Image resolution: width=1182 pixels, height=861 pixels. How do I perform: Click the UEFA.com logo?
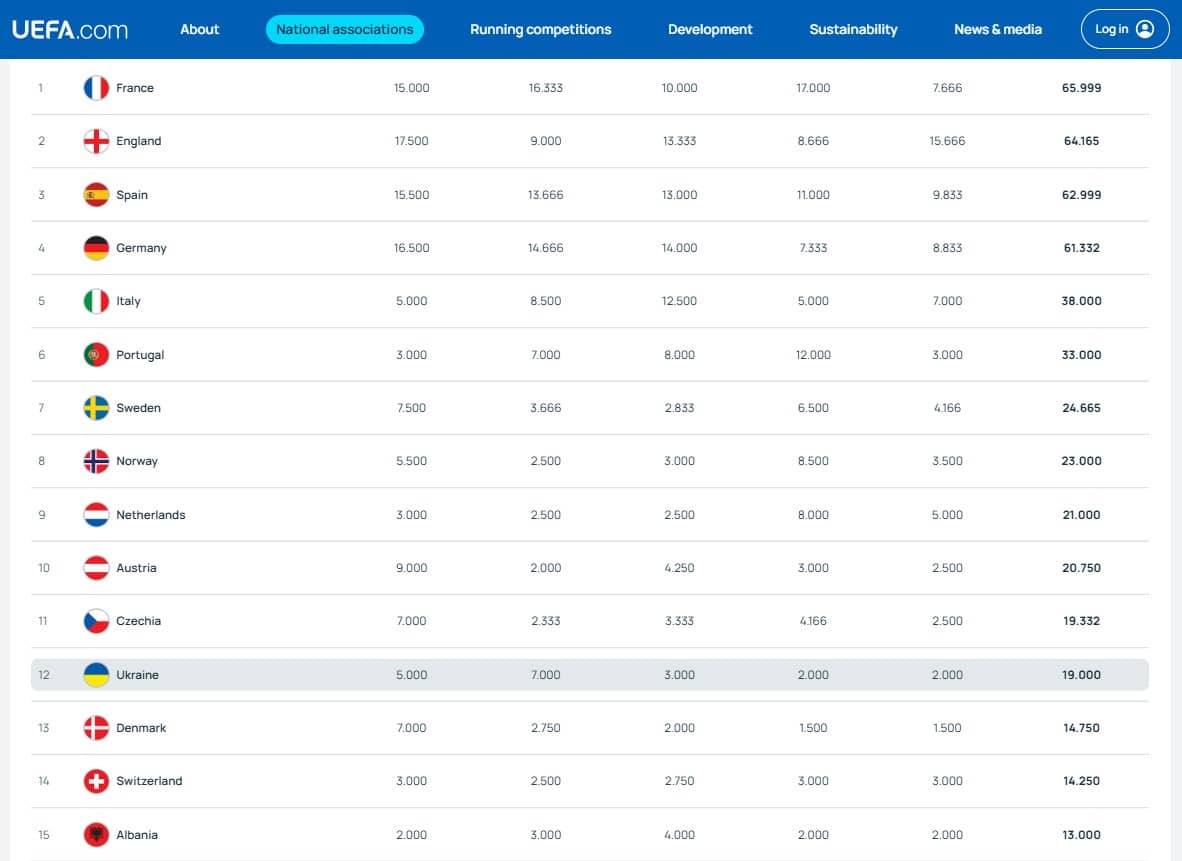pyautogui.click(x=70, y=29)
